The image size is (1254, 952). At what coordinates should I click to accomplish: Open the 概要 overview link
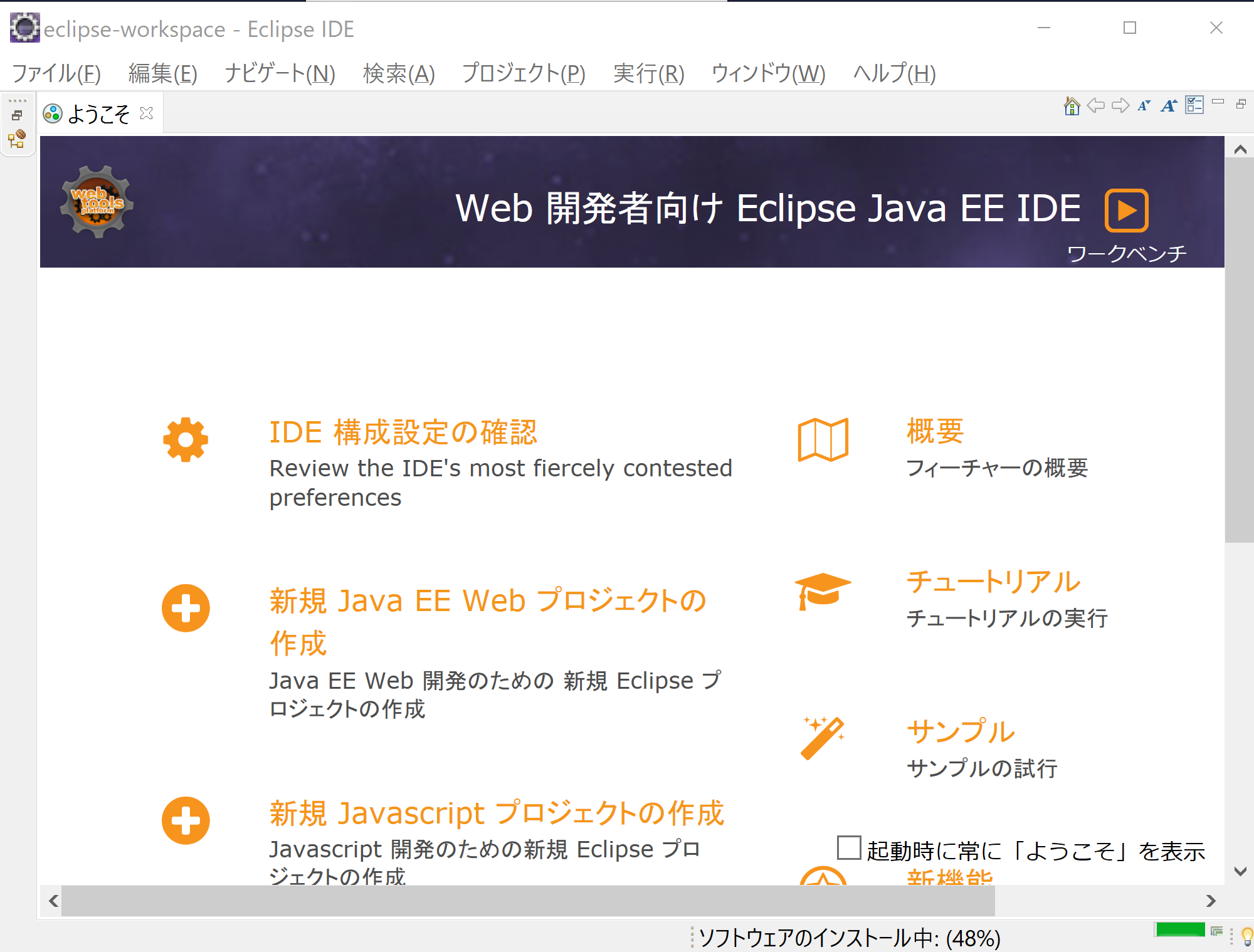pyautogui.click(x=935, y=431)
